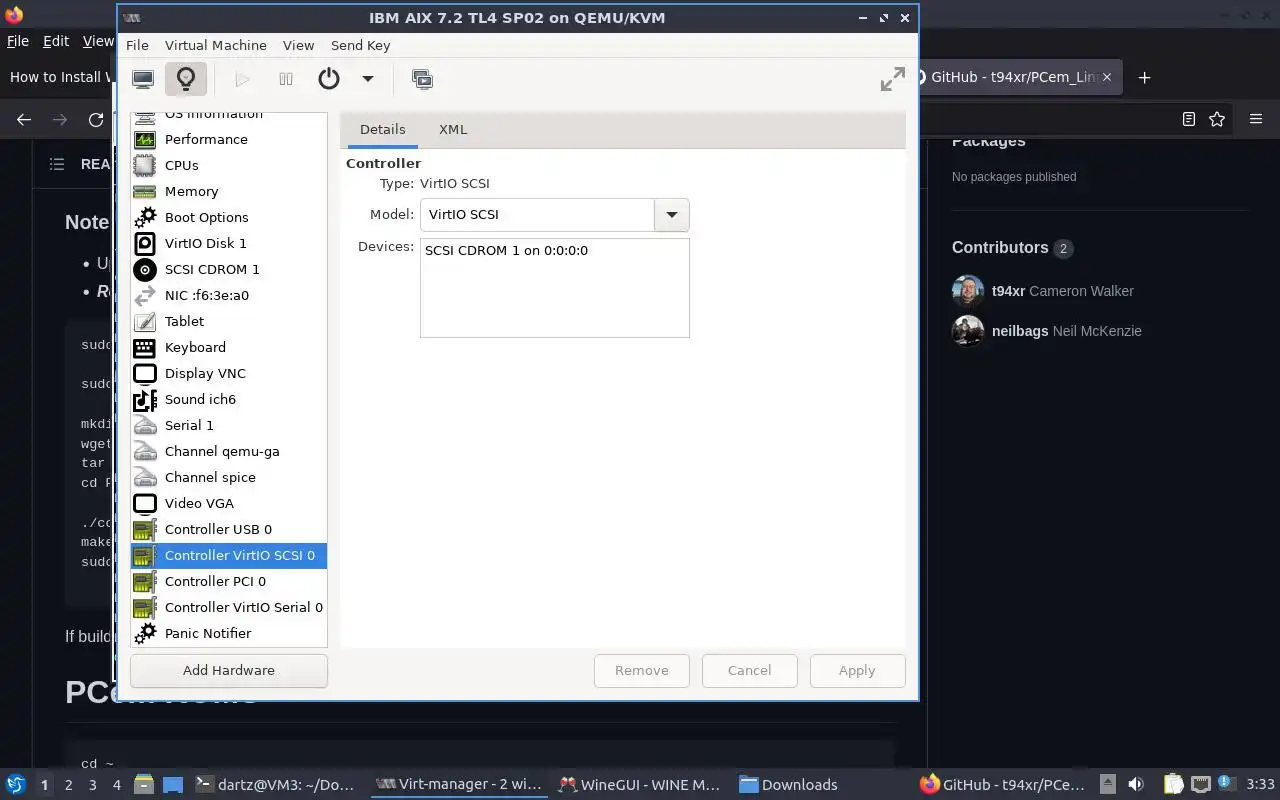Open the shutdown options dropdown arrow
This screenshot has height=800, width=1280.
pos(368,79)
